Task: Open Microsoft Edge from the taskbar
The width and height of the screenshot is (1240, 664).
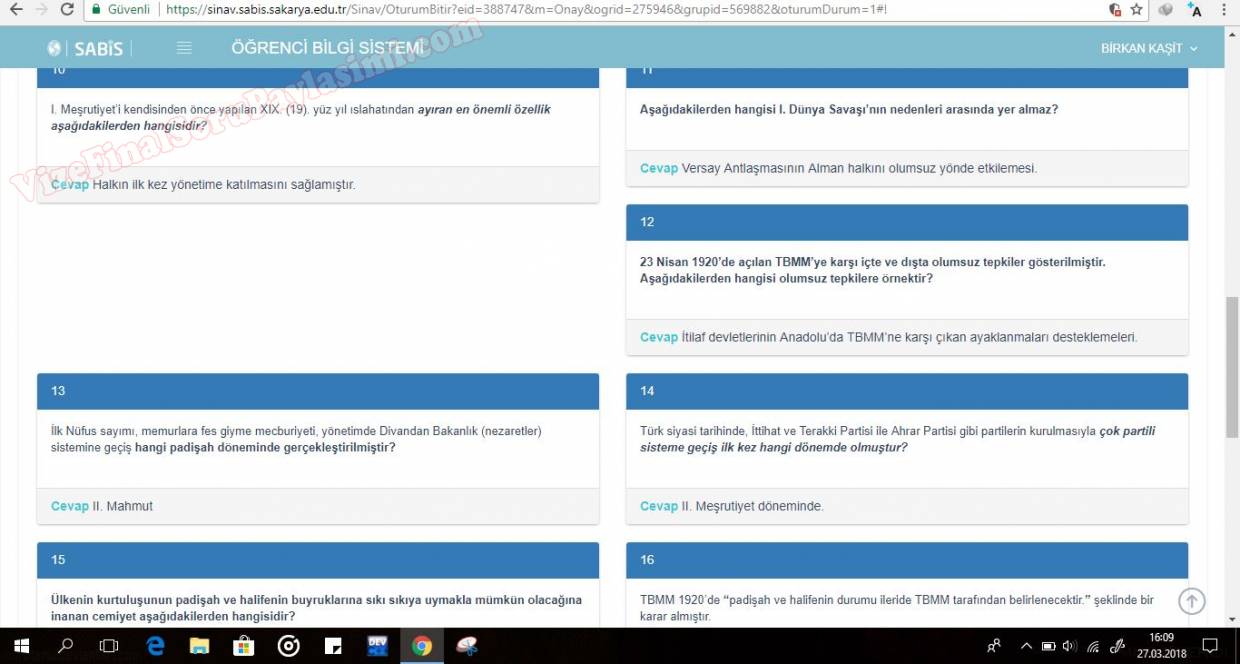Action: point(155,646)
